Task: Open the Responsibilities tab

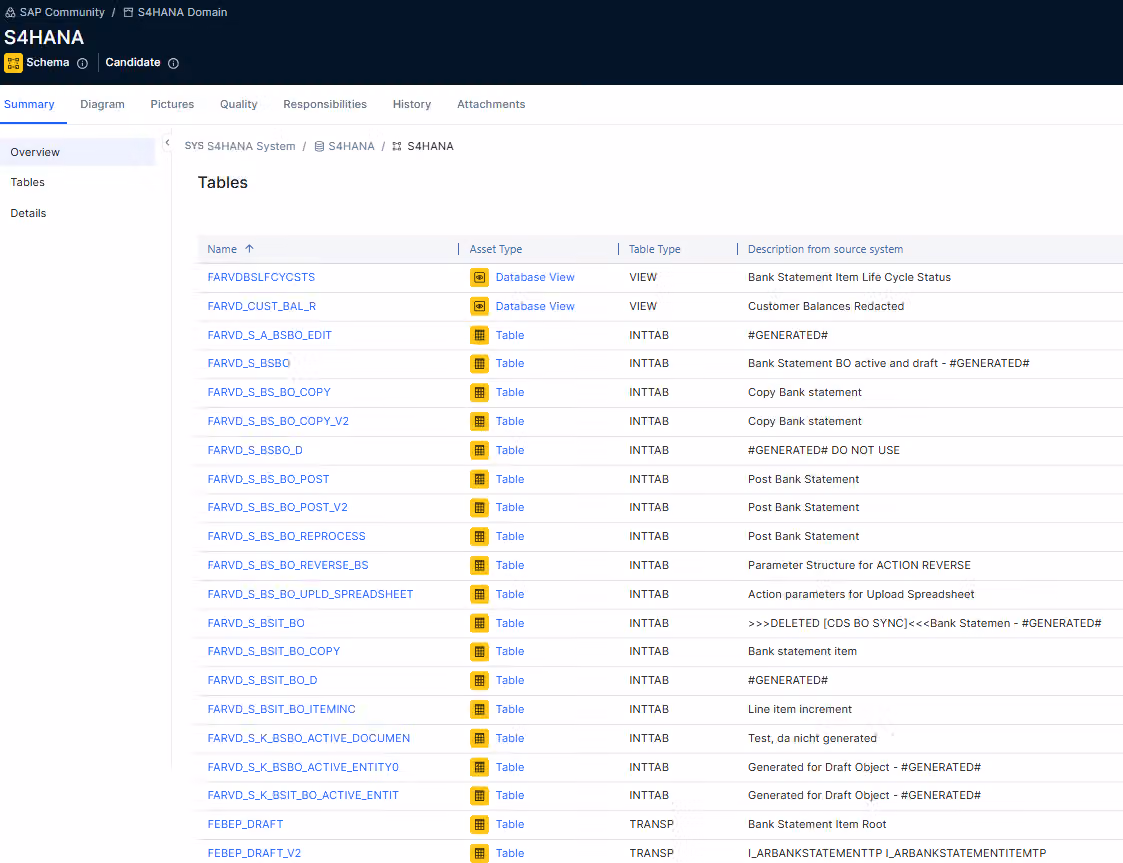Action: point(324,105)
